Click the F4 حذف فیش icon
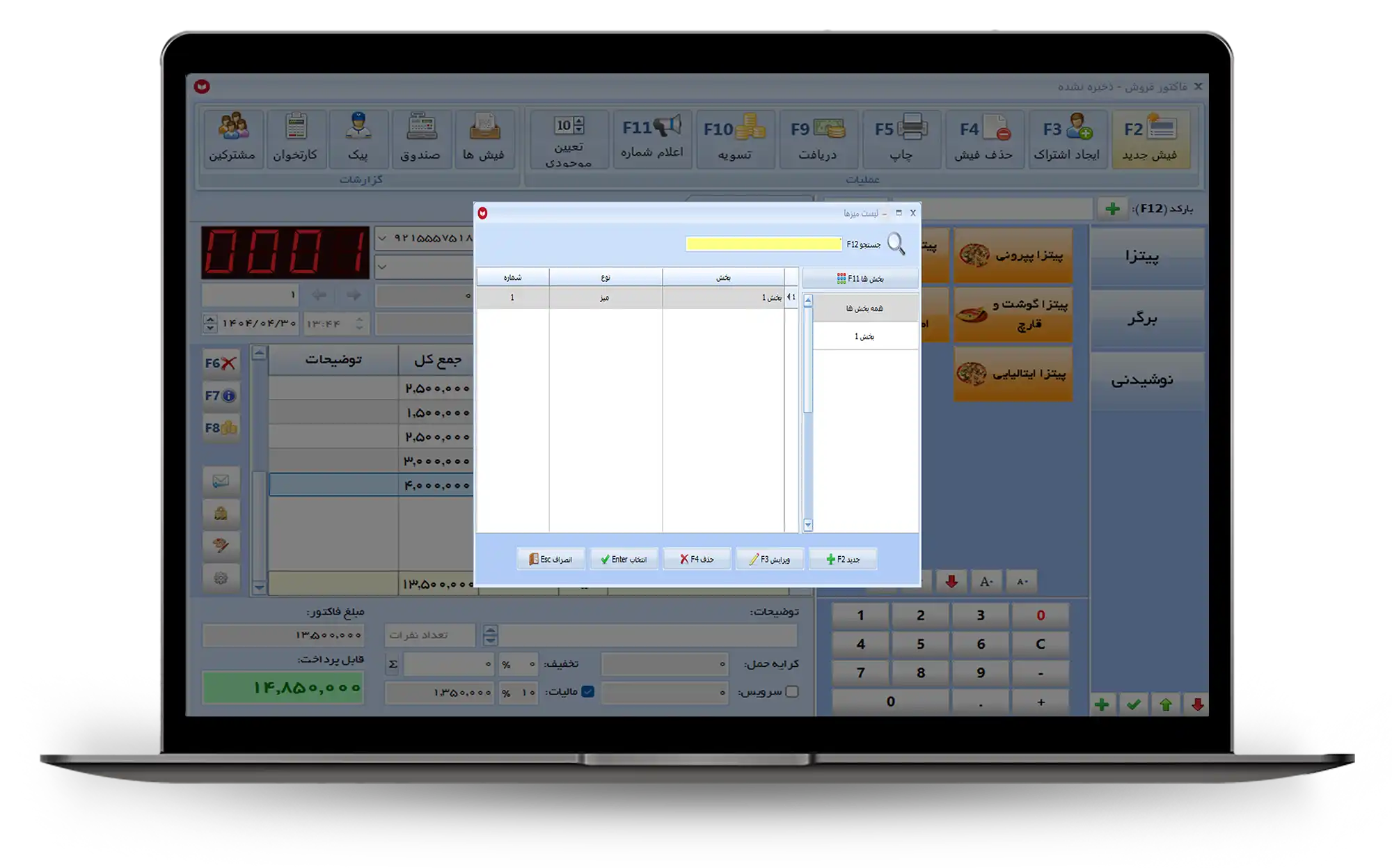Viewport: 1392px width, 868px height. coord(983,139)
